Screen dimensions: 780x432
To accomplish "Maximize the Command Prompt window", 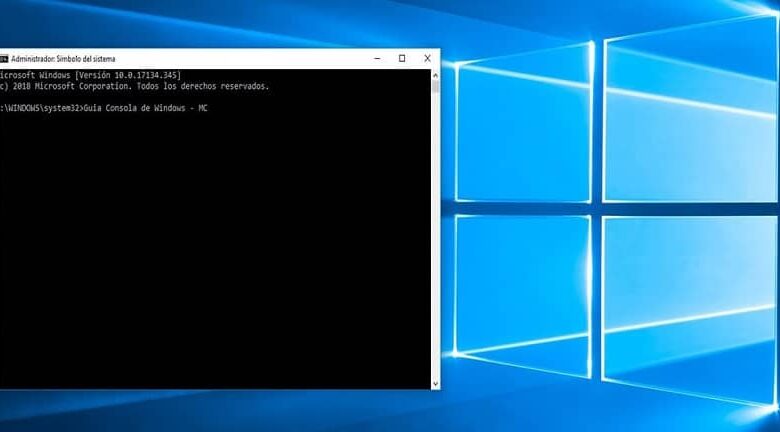I will [x=402, y=59].
